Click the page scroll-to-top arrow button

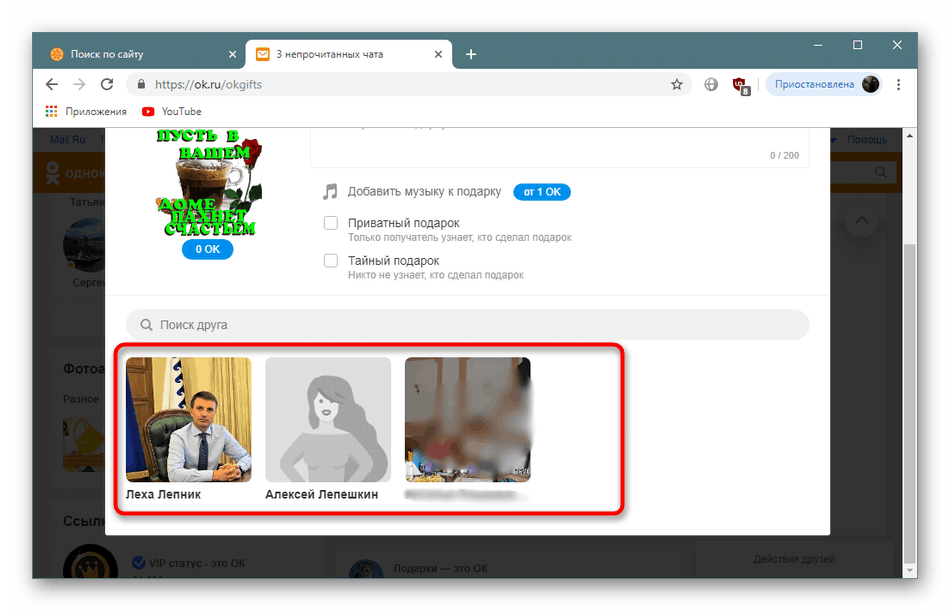pos(862,221)
